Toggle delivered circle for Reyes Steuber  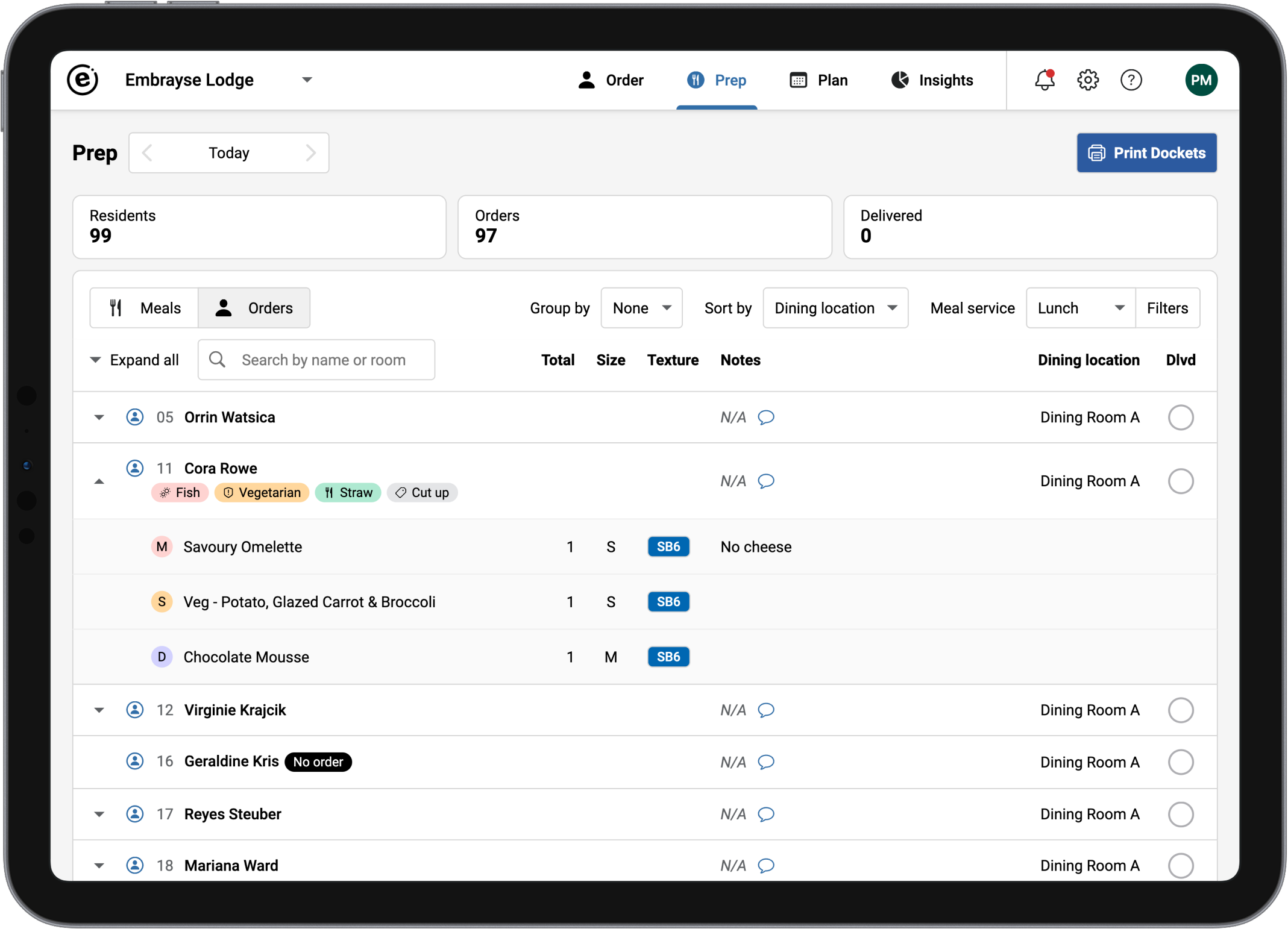(x=1180, y=815)
